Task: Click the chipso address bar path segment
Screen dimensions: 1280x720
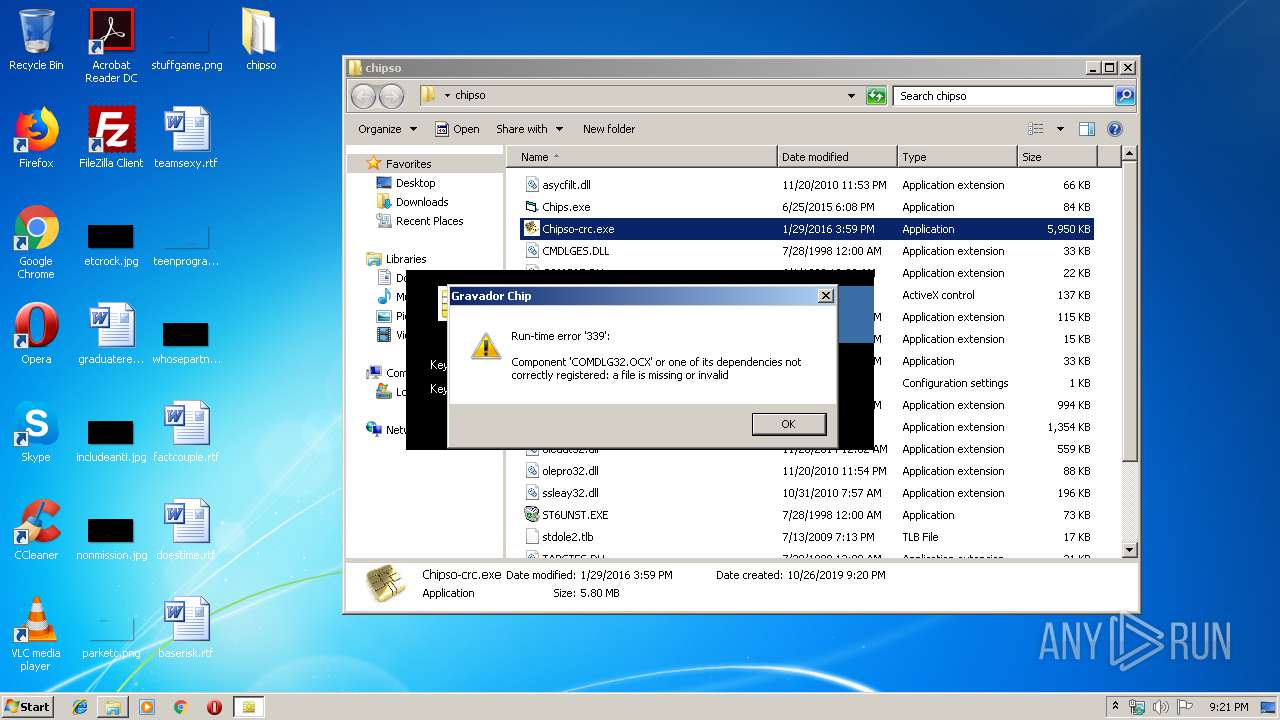Action: (470, 96)
